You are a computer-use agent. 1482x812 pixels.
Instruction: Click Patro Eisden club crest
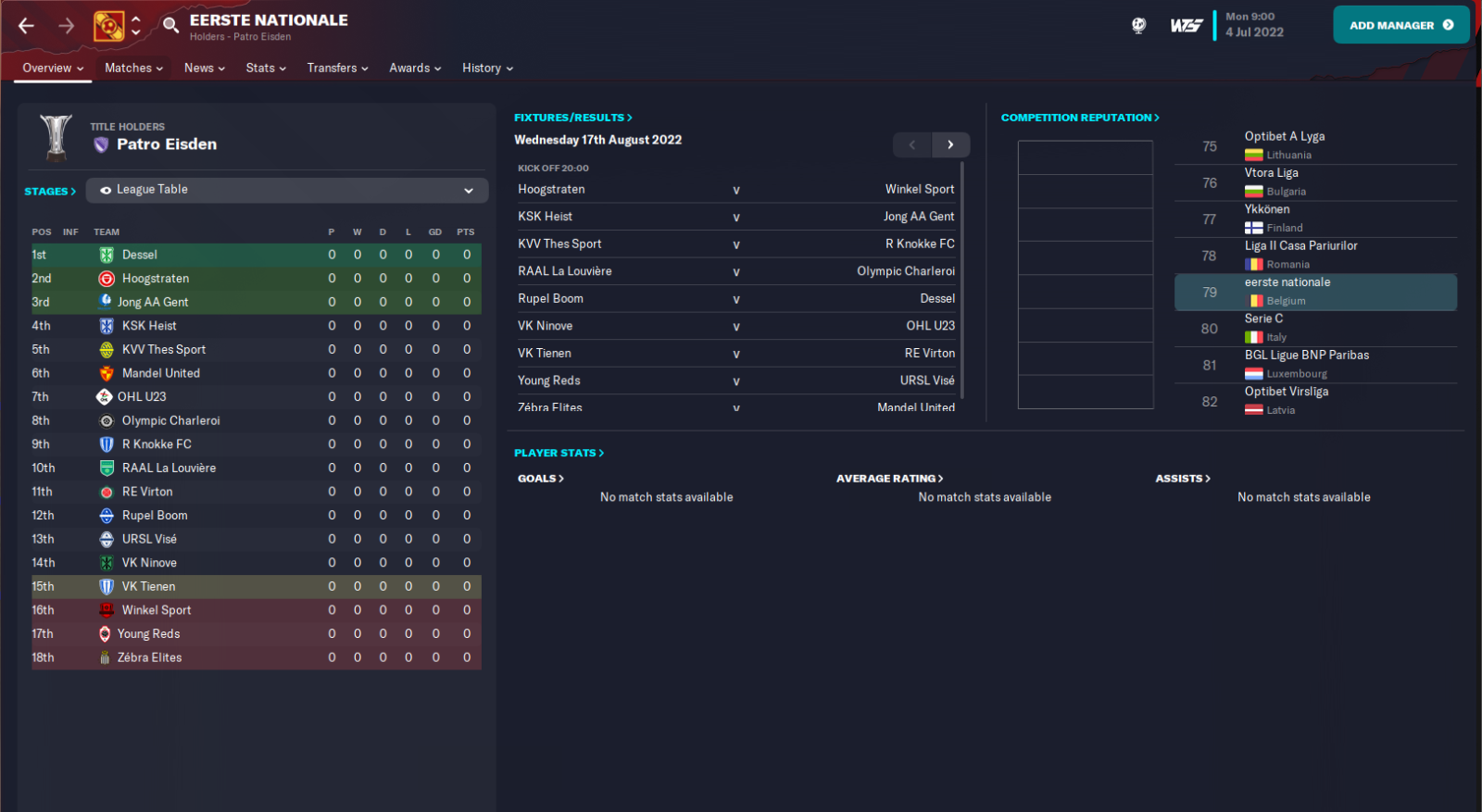102,144
